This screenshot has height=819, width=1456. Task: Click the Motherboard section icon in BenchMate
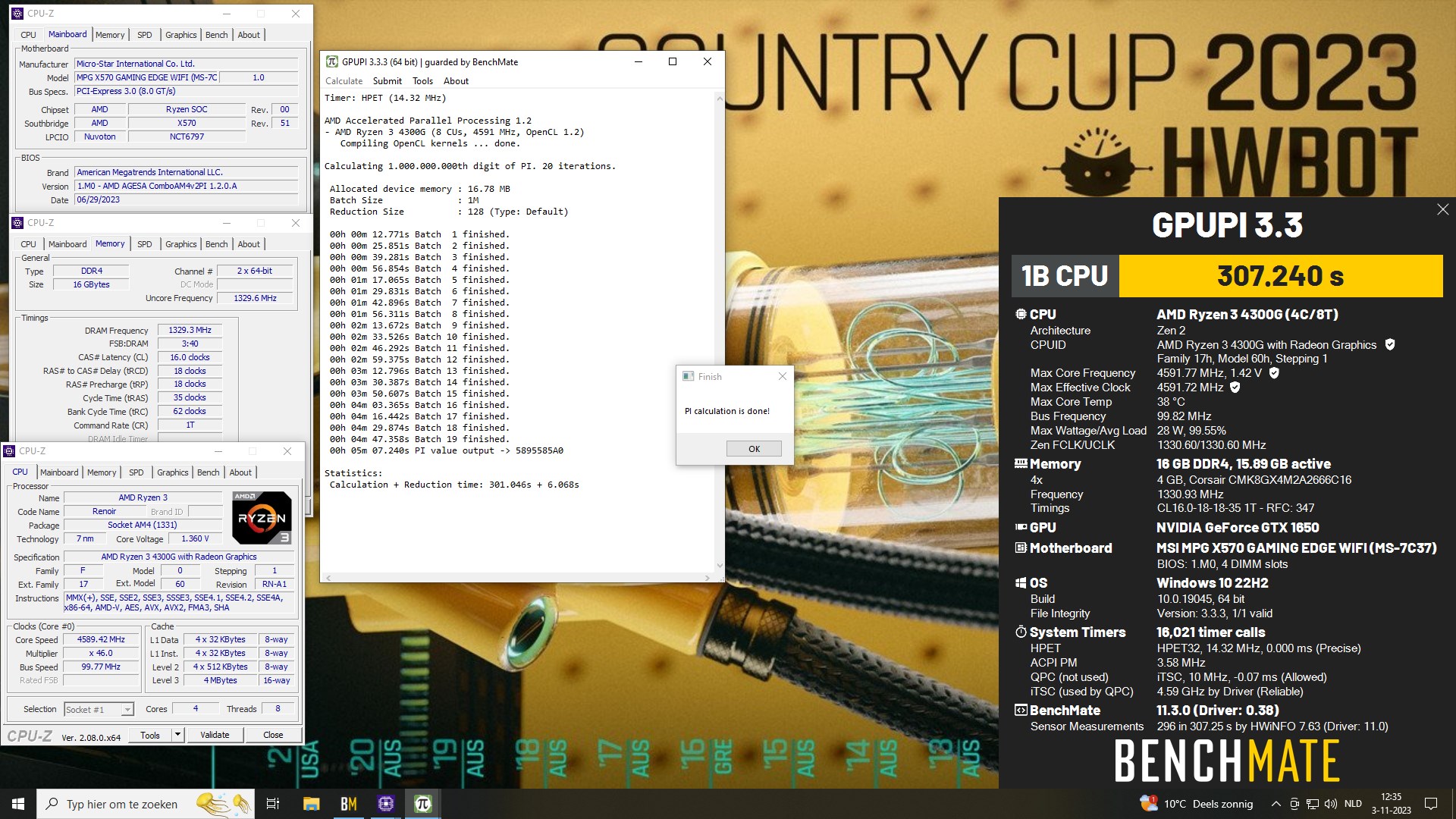click(x=1021, y=548)
